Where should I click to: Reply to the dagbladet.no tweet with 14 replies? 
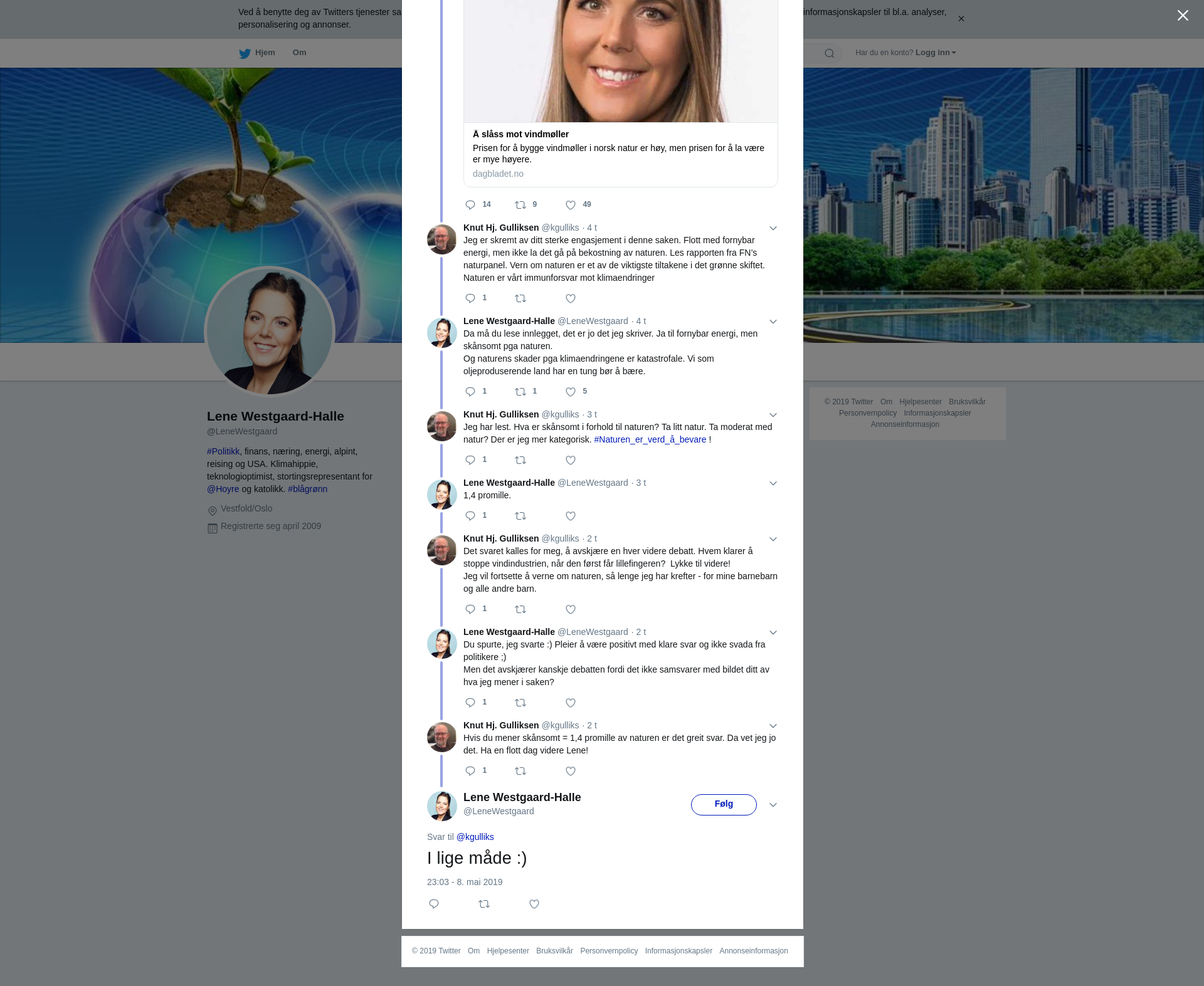point(470,205)
